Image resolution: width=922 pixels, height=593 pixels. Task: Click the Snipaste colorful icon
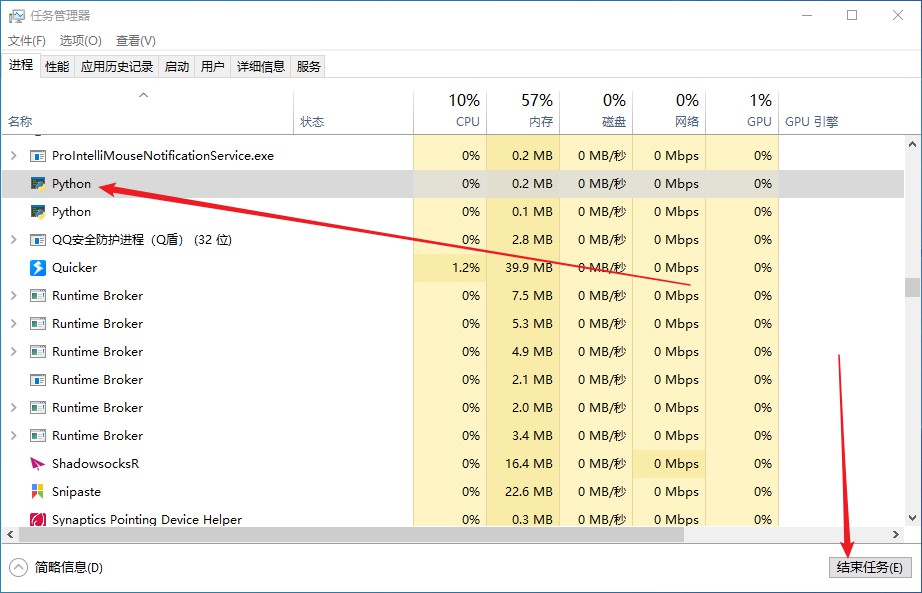tap(38, 492)
